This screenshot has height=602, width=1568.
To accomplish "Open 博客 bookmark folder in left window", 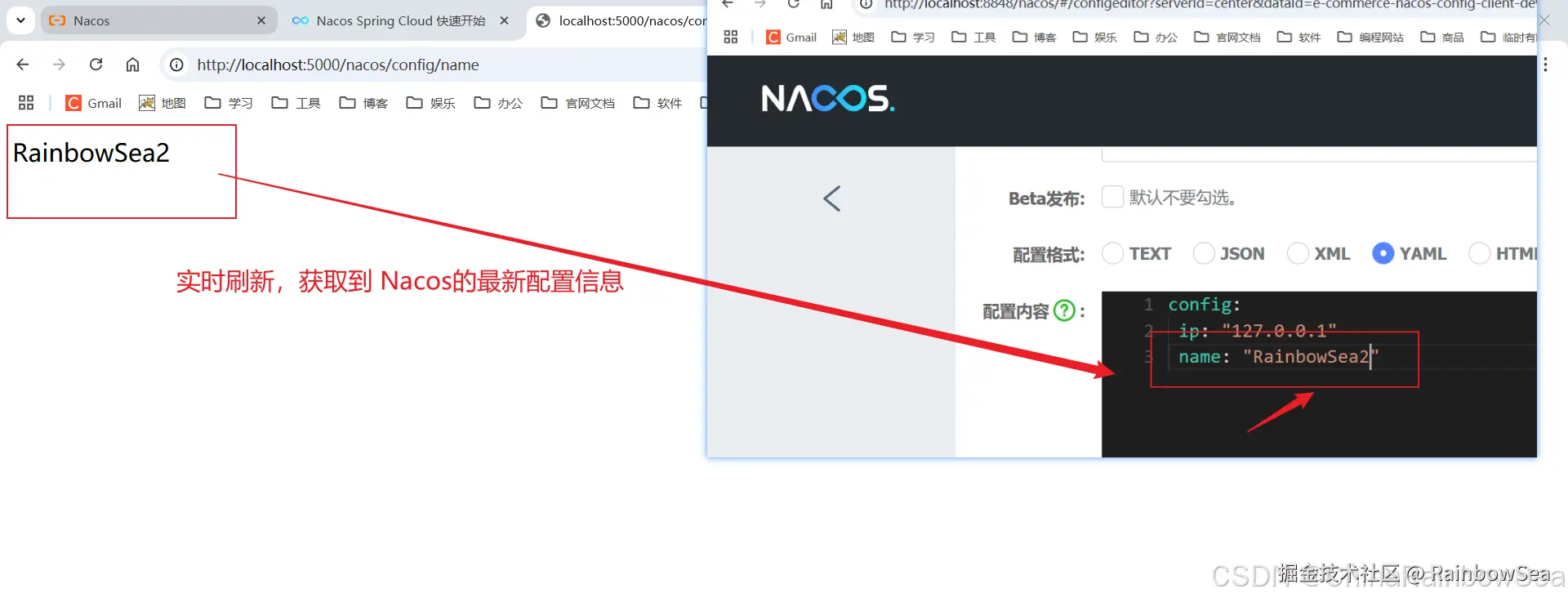I will point(363,103).
